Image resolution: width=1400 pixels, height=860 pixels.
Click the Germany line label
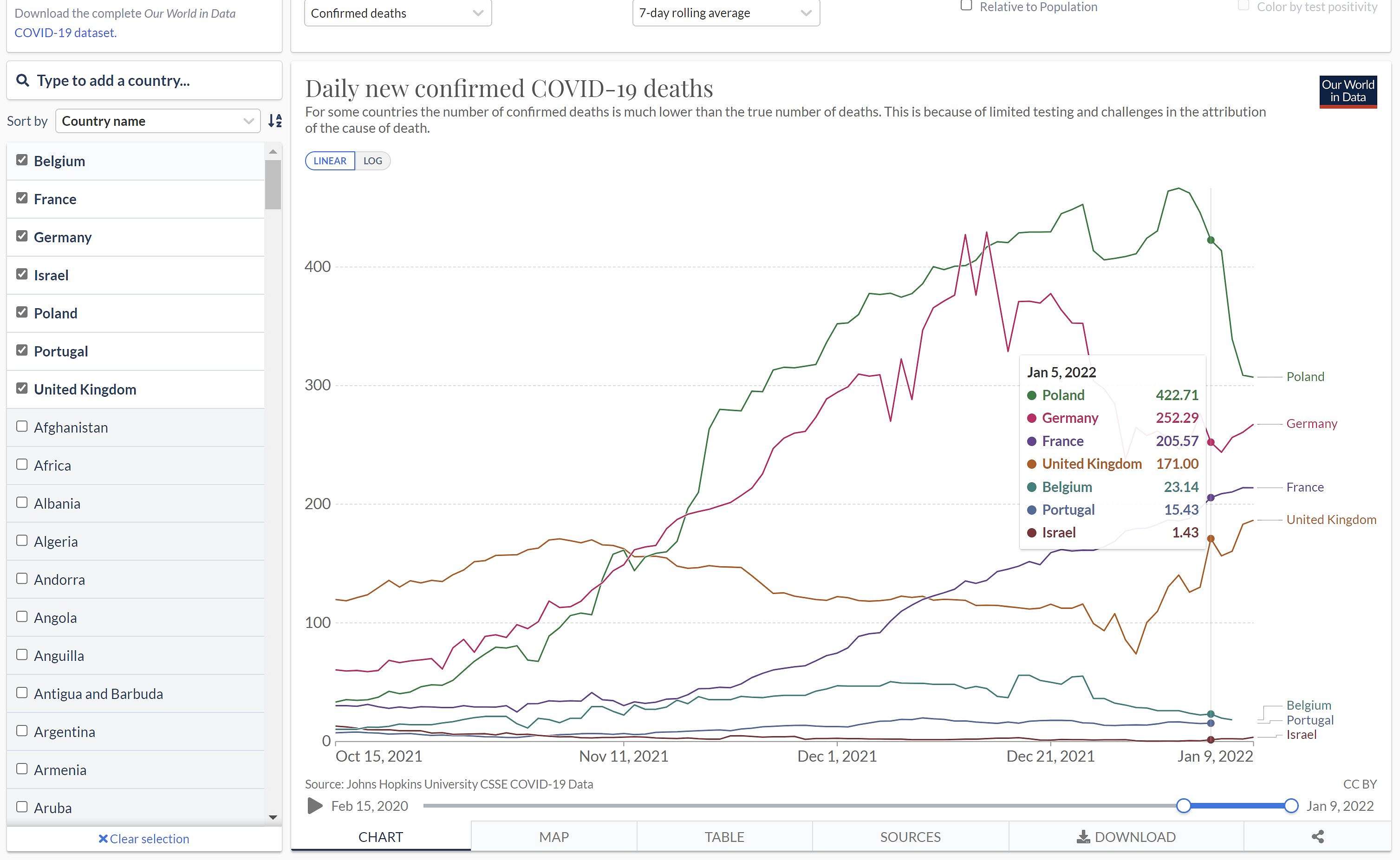[1311, 424]
